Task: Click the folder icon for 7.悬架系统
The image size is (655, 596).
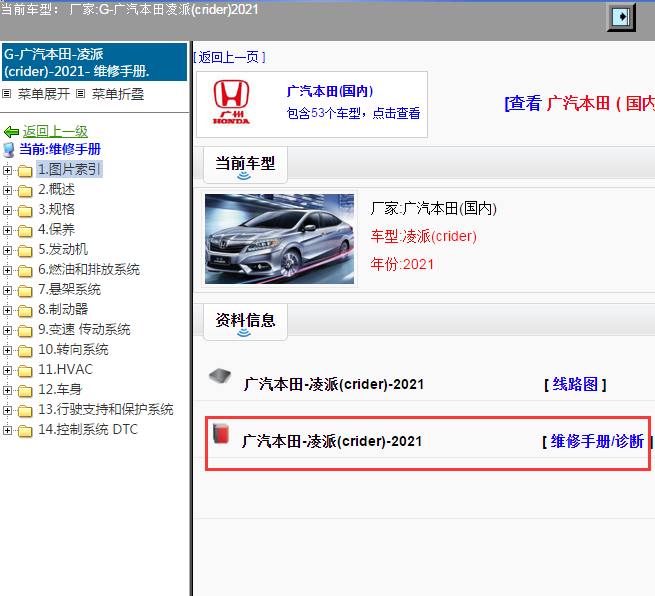Action: (25, 290)
